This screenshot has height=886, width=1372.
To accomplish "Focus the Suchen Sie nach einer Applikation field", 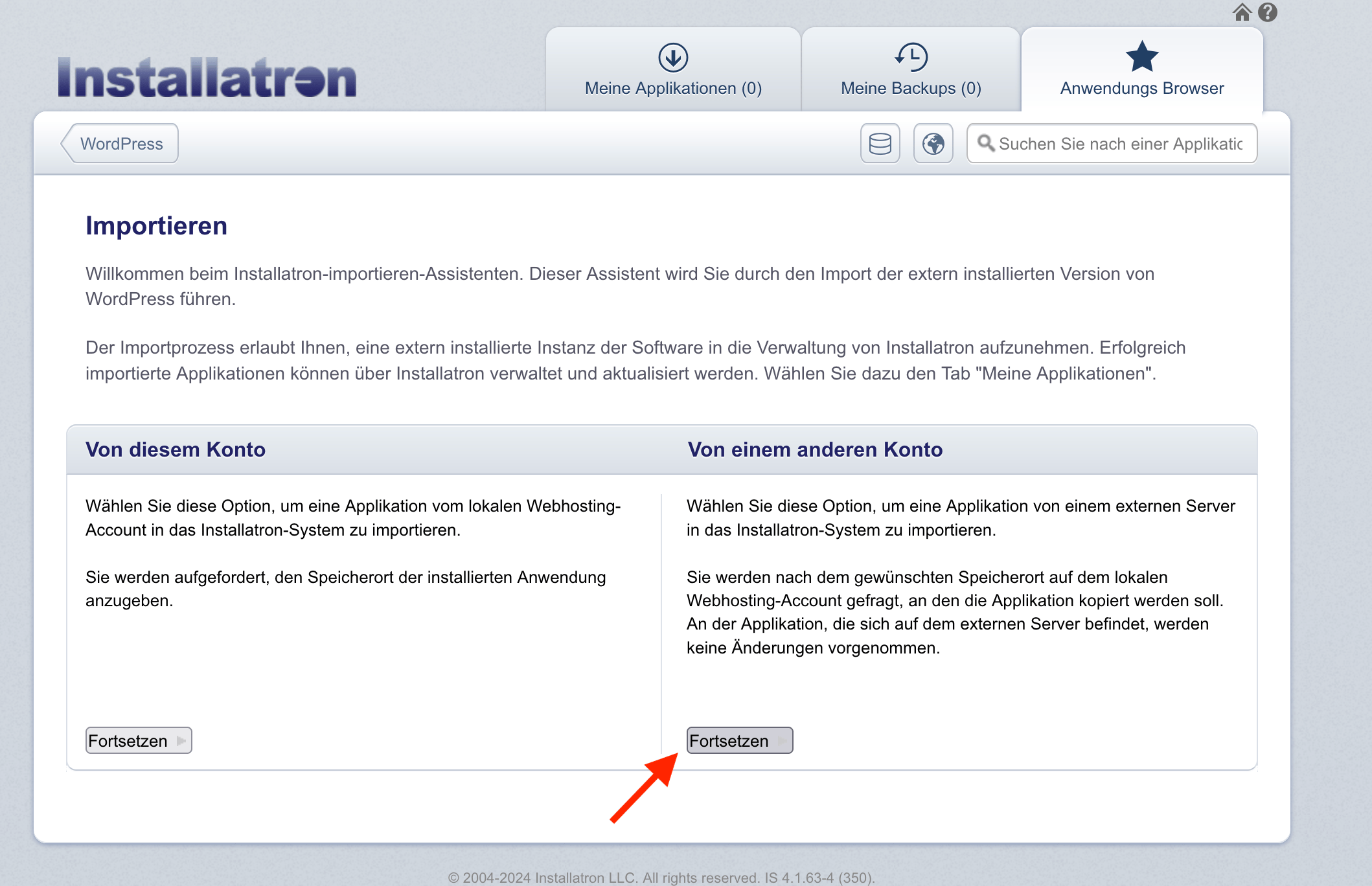I will [x=1112, y=144].
